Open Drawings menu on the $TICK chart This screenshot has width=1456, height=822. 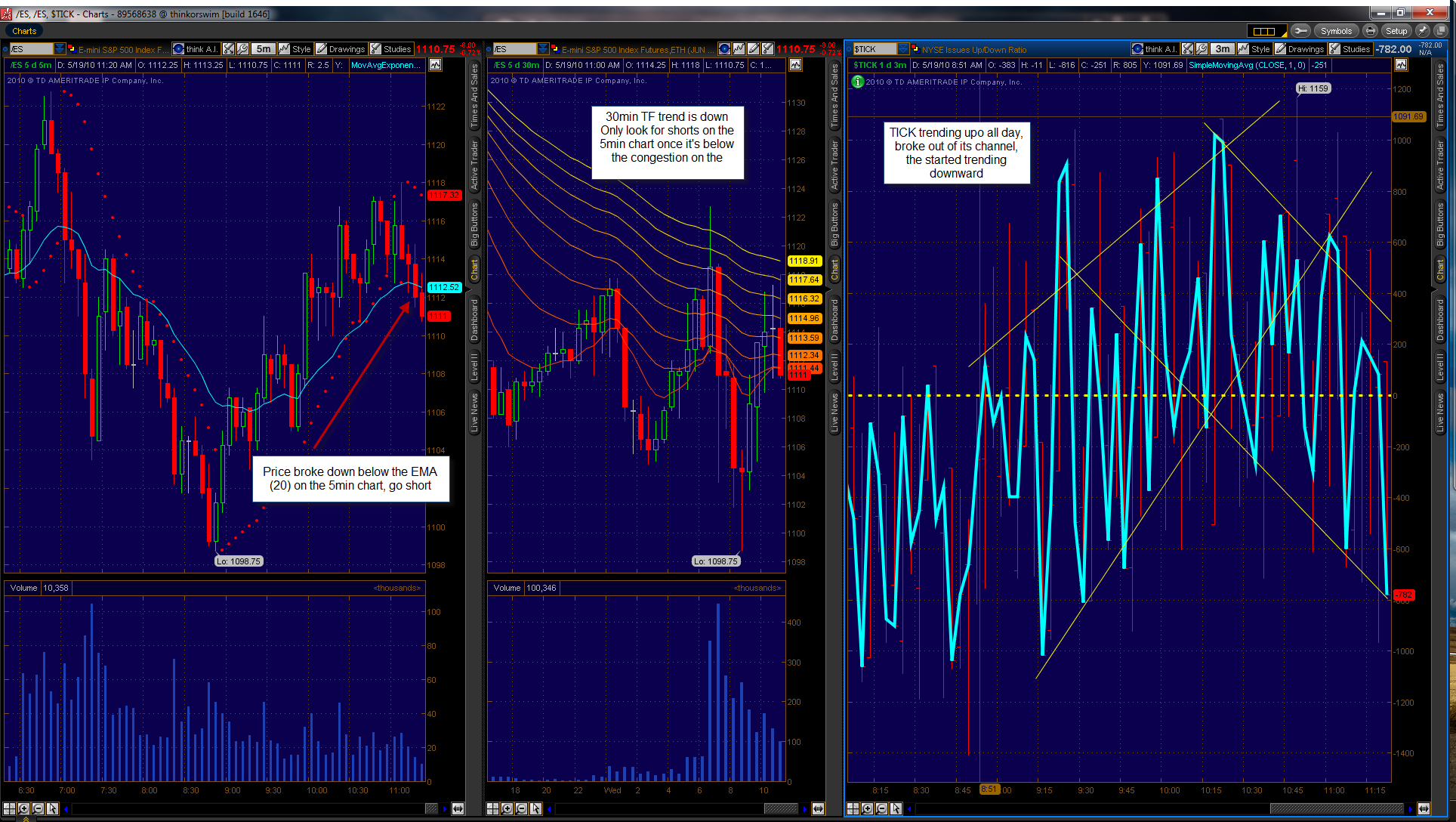(1300, 49)
